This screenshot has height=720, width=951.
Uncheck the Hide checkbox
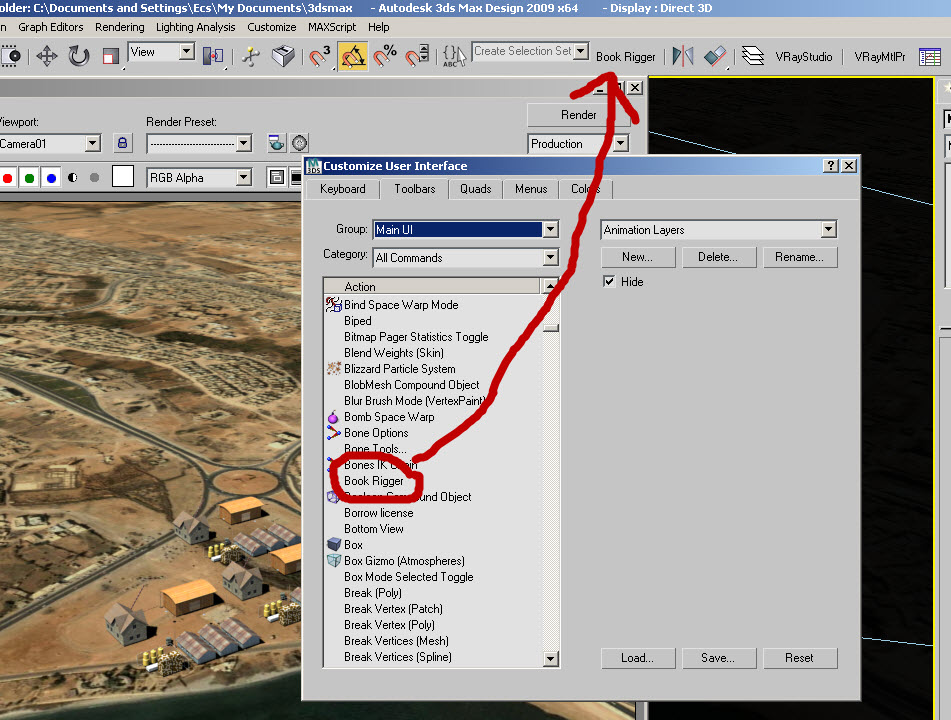609,281
